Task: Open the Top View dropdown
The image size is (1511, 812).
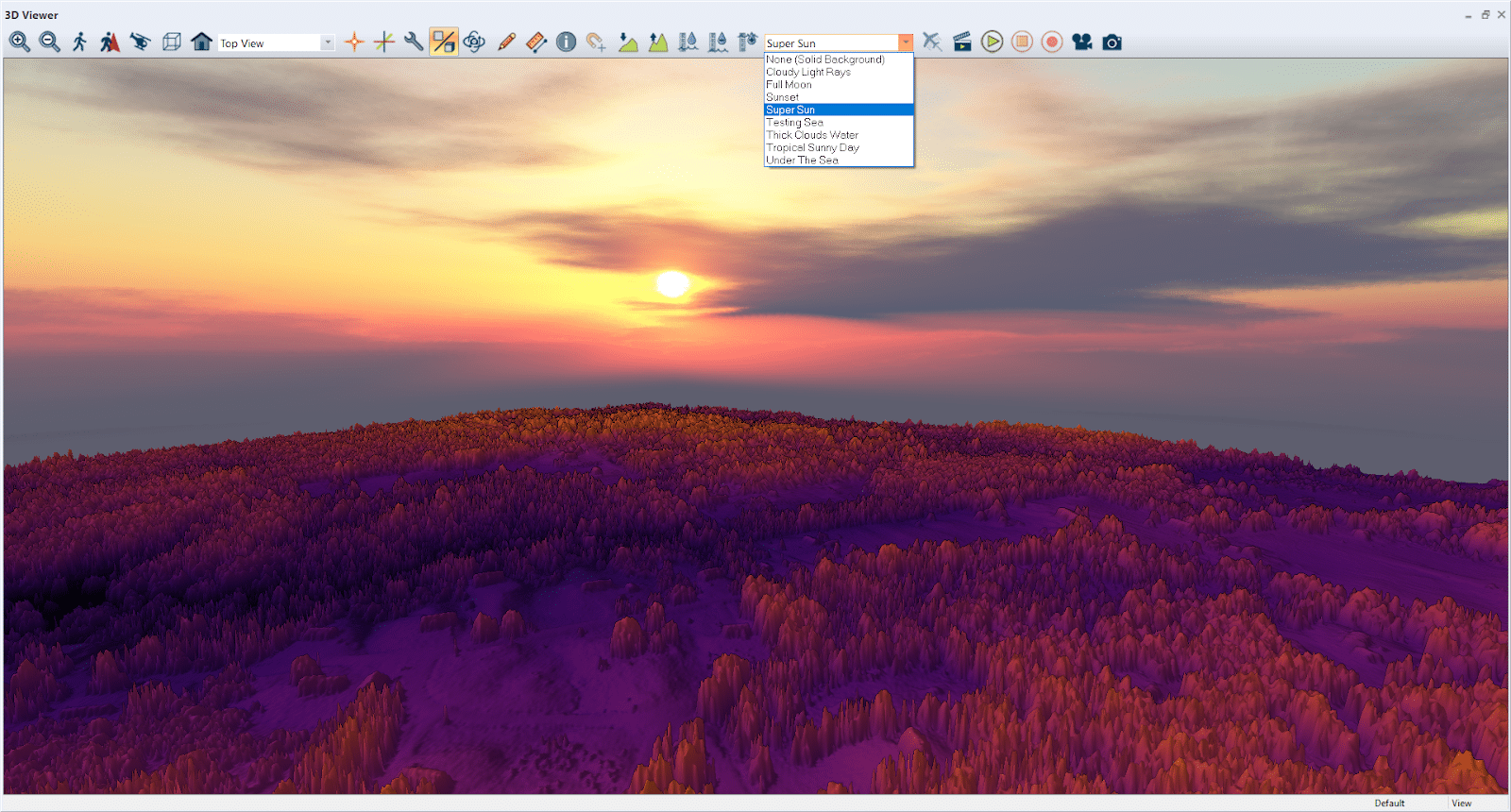Action: click(328, 43)
